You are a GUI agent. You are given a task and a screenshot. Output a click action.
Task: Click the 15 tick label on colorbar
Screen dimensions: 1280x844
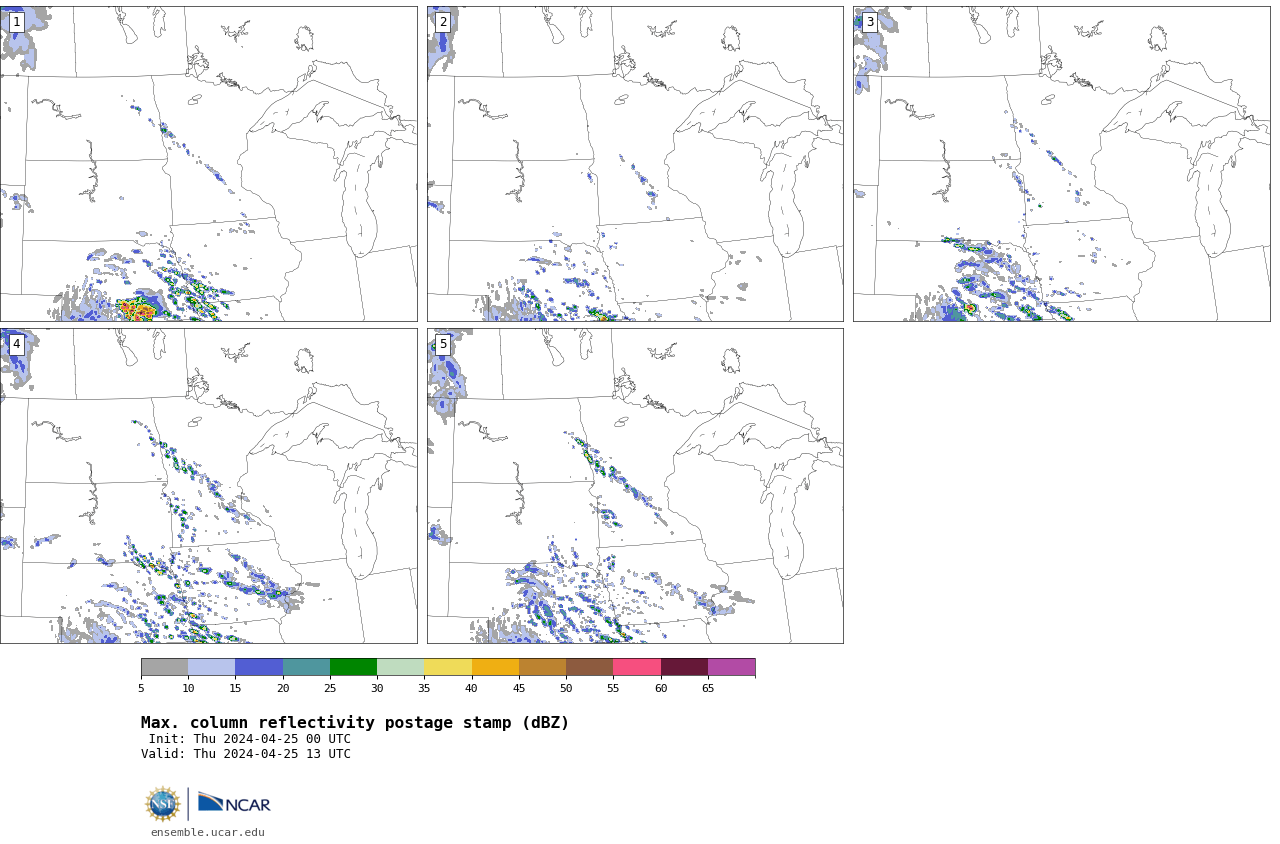pos(235,688)
